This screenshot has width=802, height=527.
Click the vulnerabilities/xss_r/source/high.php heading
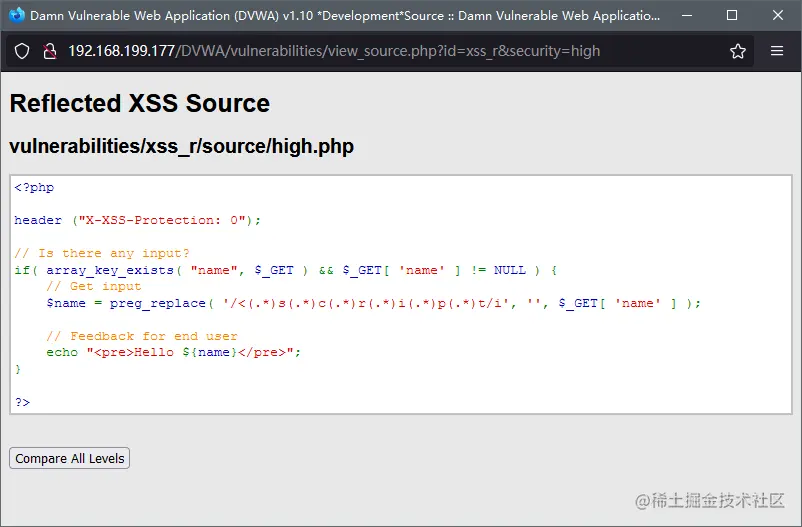click(x=182, y=146)
